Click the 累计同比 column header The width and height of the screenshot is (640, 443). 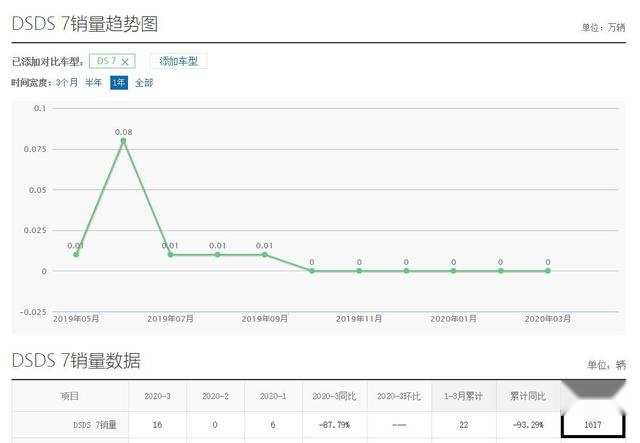coord(528,396)
